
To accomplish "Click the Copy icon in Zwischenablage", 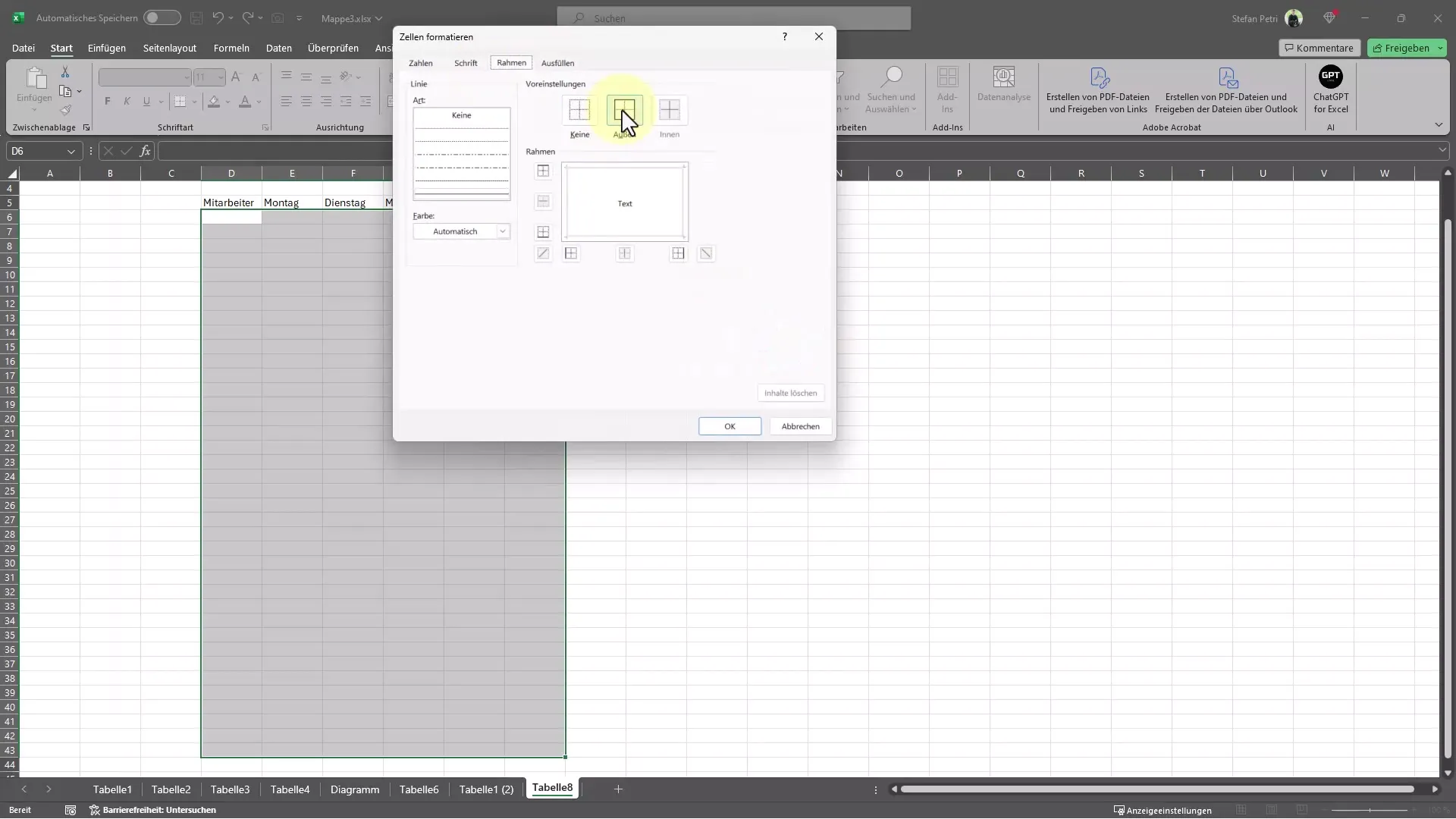I will pyautogui.click(x=65, y=91).
